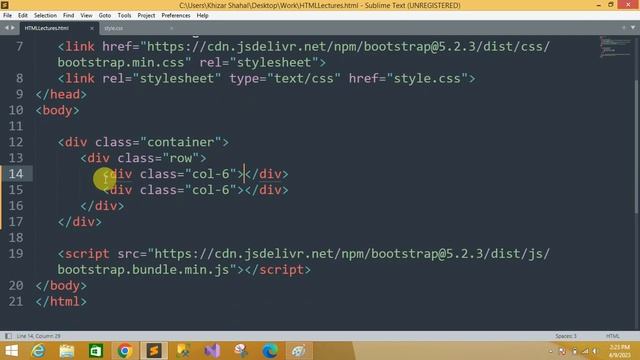This screenshot has width=640, height=360.
Task: Close the style.css tab
Action: [171, 28]
